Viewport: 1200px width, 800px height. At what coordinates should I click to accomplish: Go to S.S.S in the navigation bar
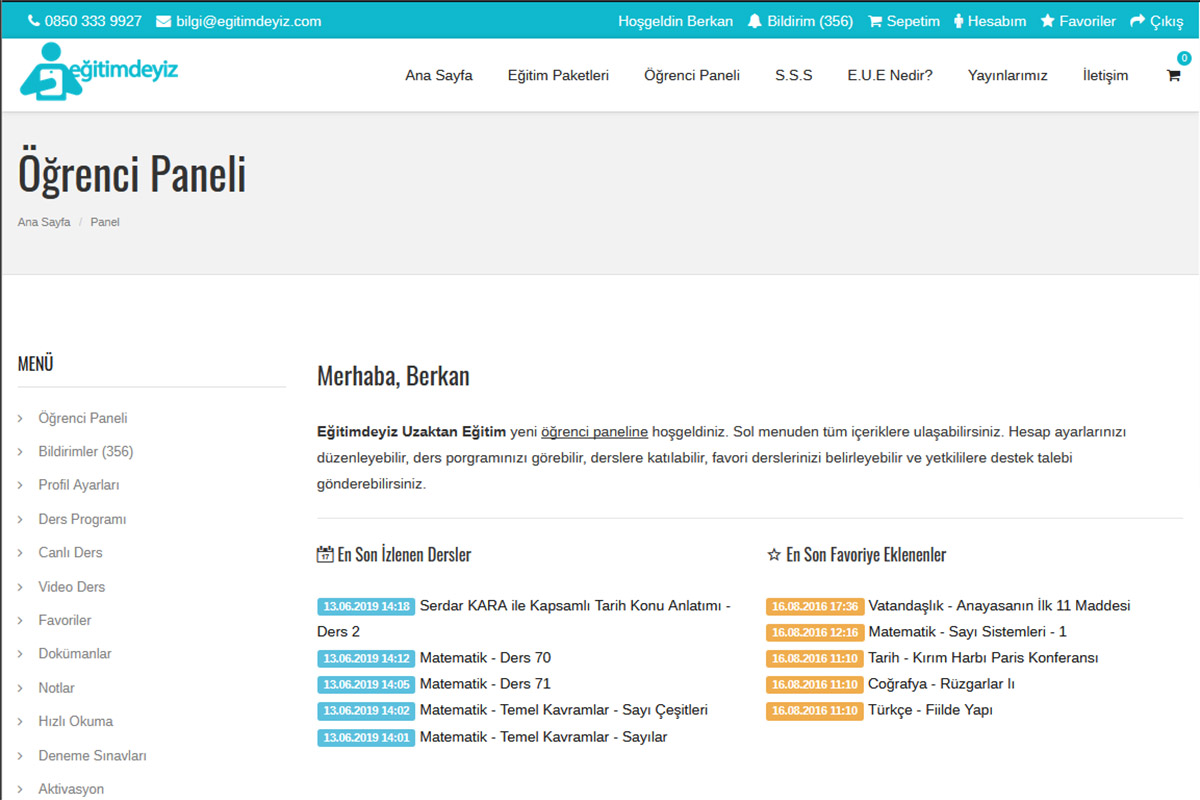pos(793,75)
